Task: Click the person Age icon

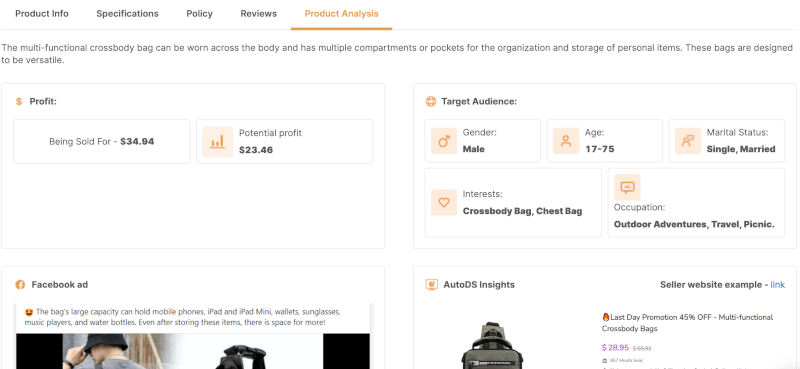Action: coord(566,141)
